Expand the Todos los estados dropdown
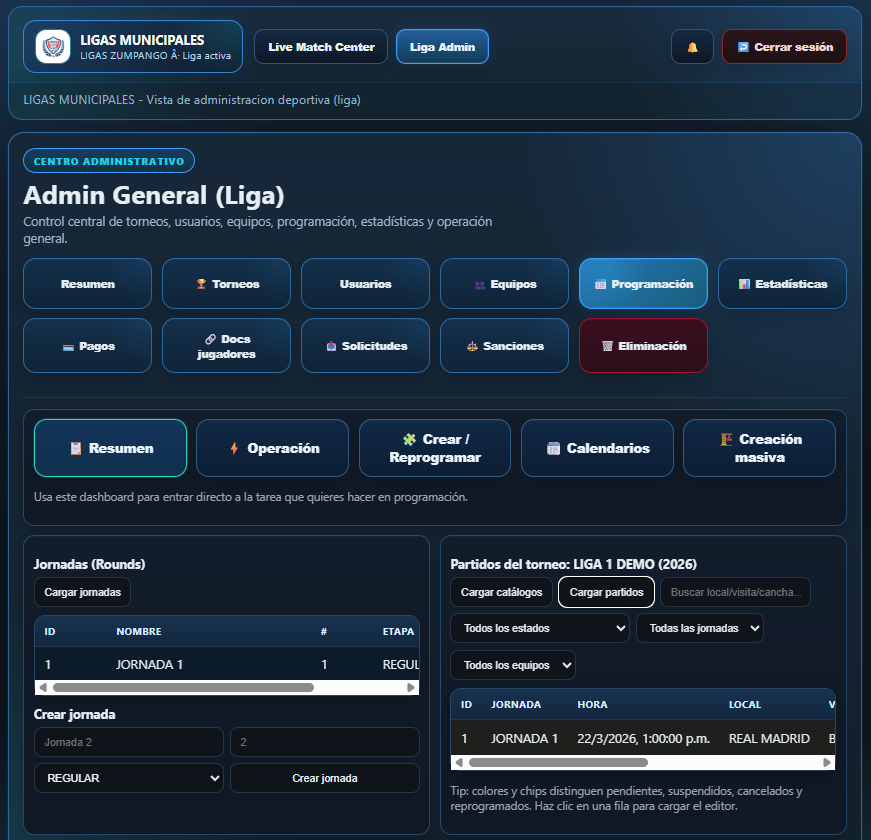This screenshot has height=840, width=871. point(540,628)
